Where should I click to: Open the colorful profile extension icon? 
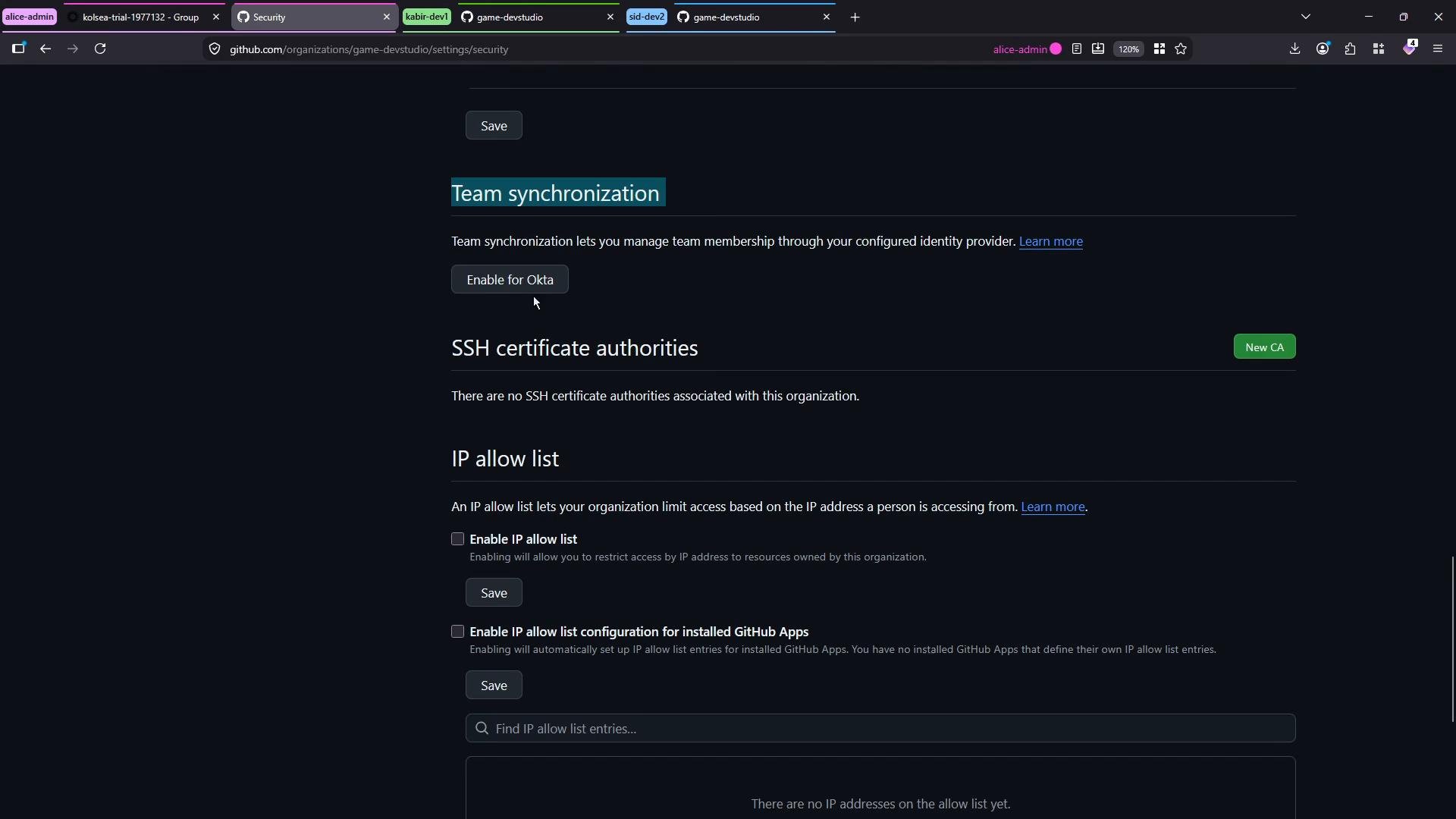[x=1409, y=48]
